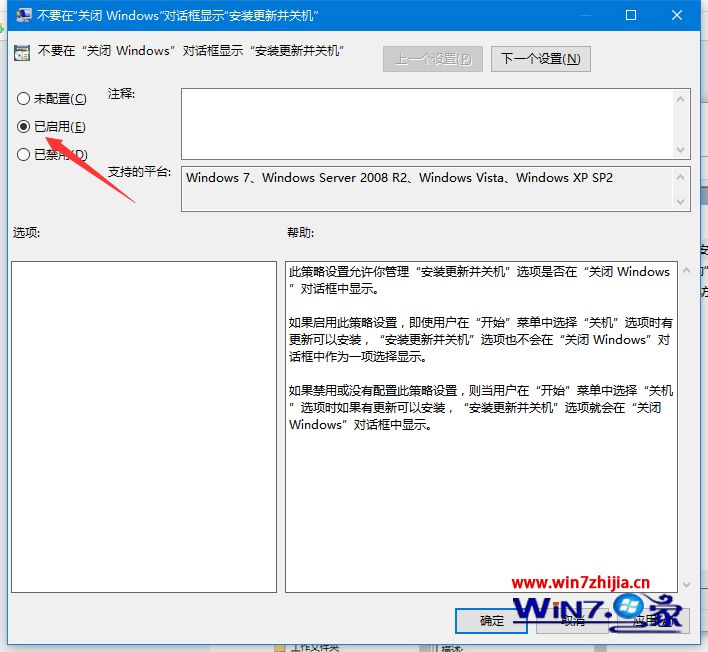Click the 选项 options list box
The width and height of the screenshot is (708, 652).
[x=144, y=427]
